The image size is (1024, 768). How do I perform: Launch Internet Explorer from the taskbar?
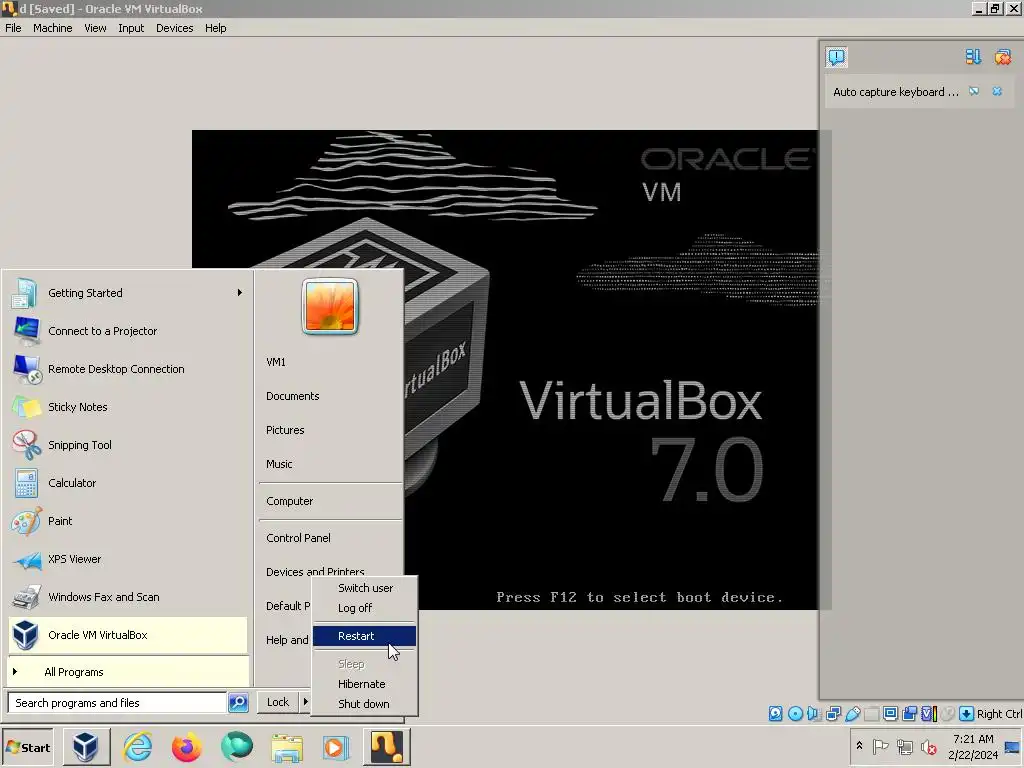pos(137,746)
